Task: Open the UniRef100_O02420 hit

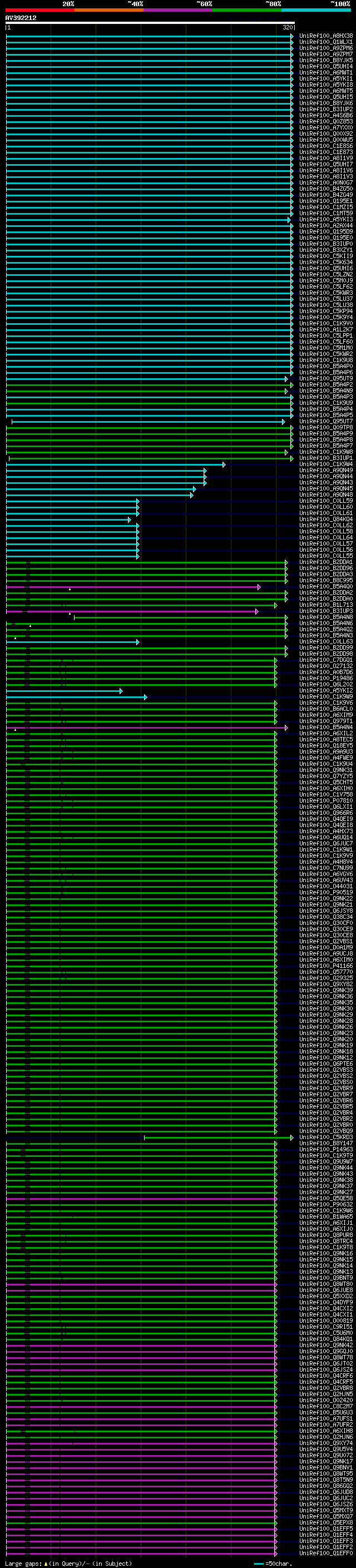Action: click(325, 1401)
